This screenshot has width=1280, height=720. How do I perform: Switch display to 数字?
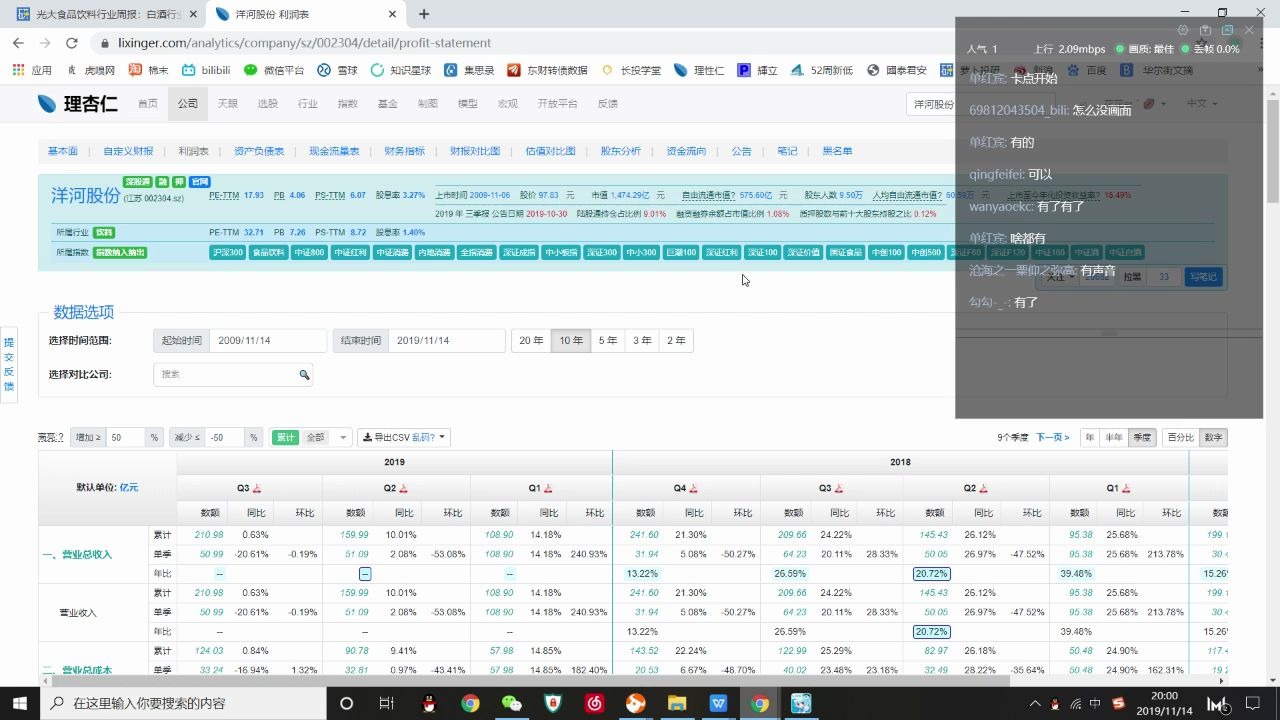[x=1213, y=437]
